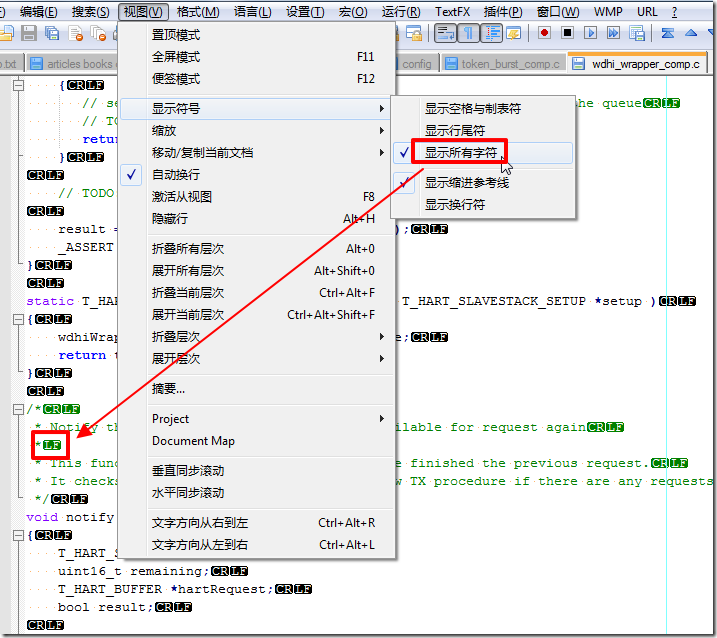Start macro recording with the red dot icon
The image size is (717, 638).
(x=544, y=33)
